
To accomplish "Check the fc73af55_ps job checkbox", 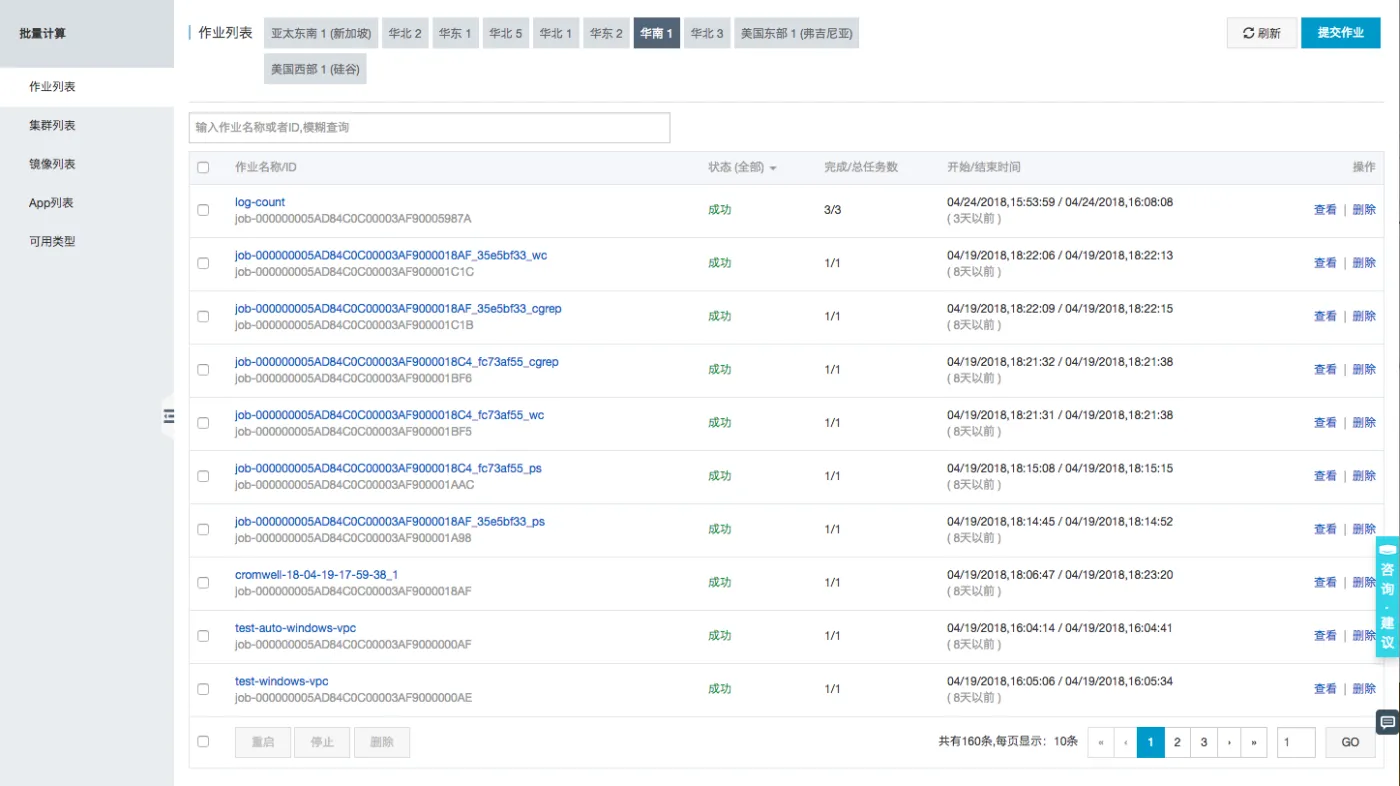I will [203, 476].
